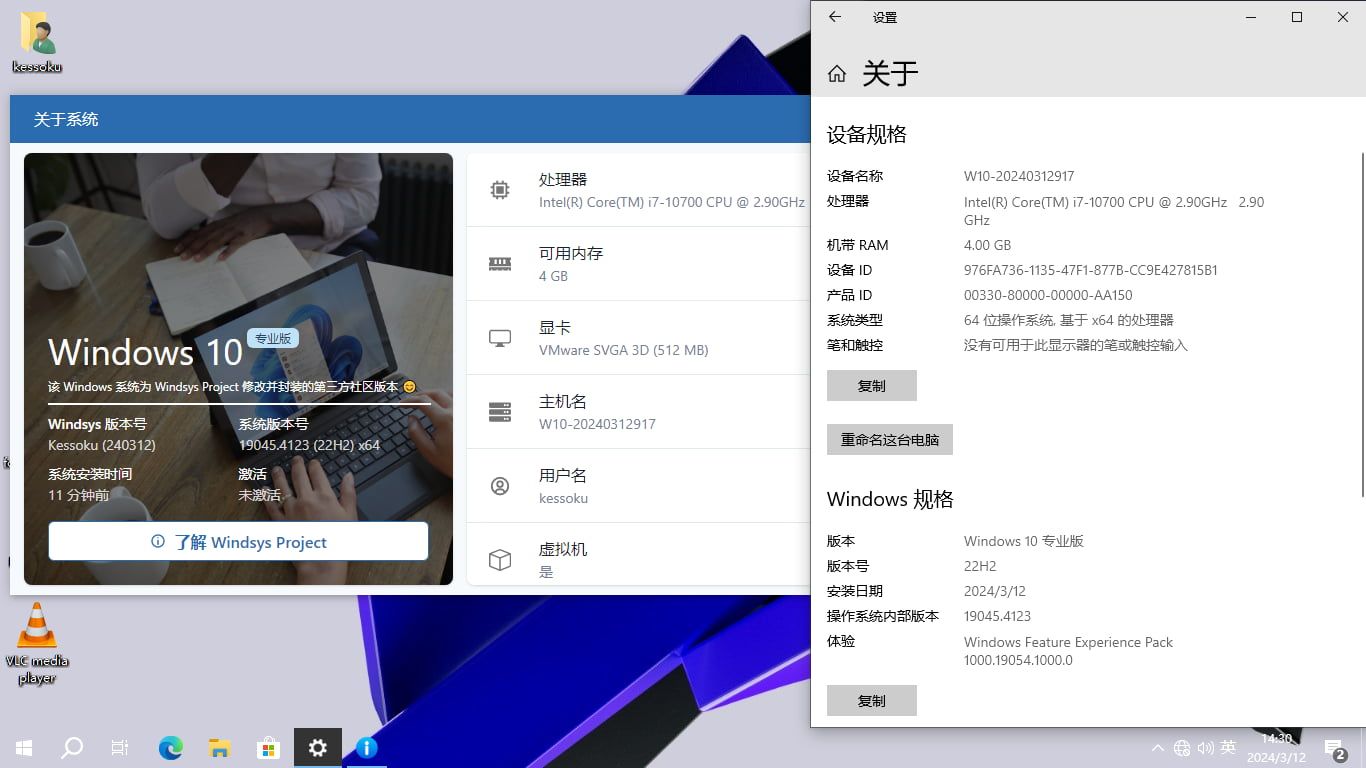Go back using Settings back arrow
This screenshot has height=768, width=1366.
[835, 17]
